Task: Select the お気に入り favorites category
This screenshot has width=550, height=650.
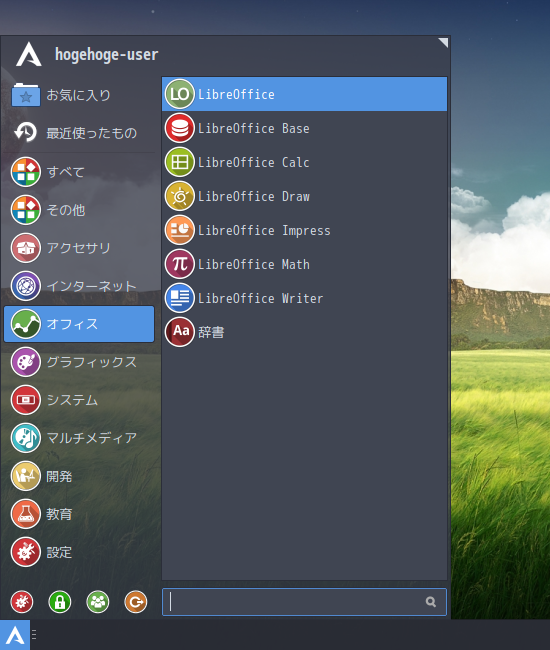Action: coord(79,95)
